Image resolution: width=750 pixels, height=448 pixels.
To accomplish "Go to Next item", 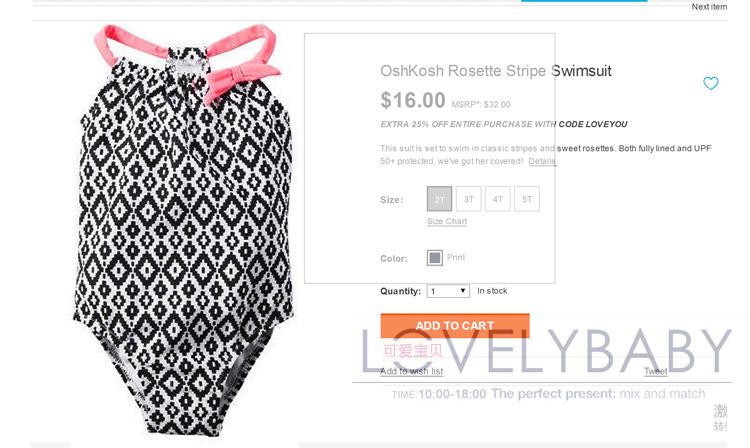I will click(709, 7).
